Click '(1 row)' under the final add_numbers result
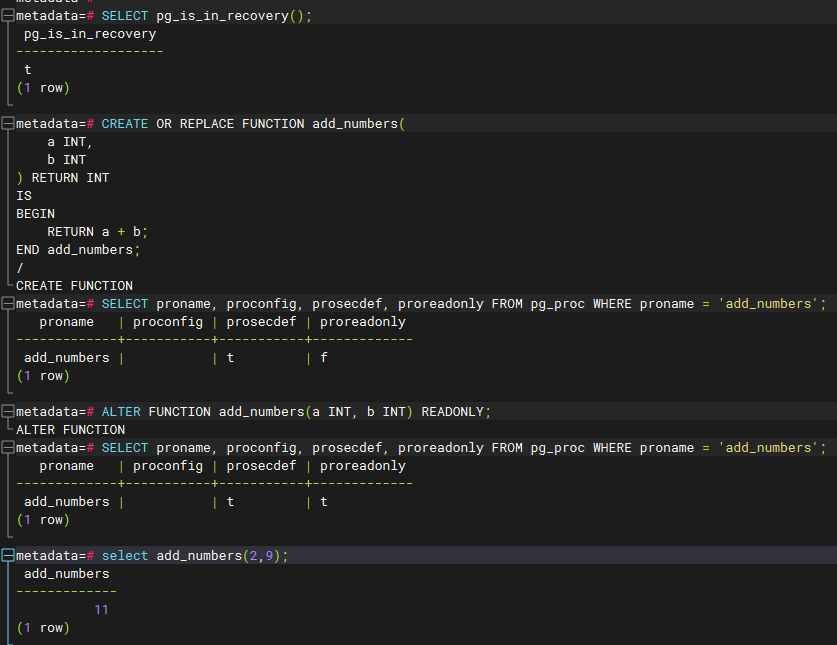 click(43, 628)
